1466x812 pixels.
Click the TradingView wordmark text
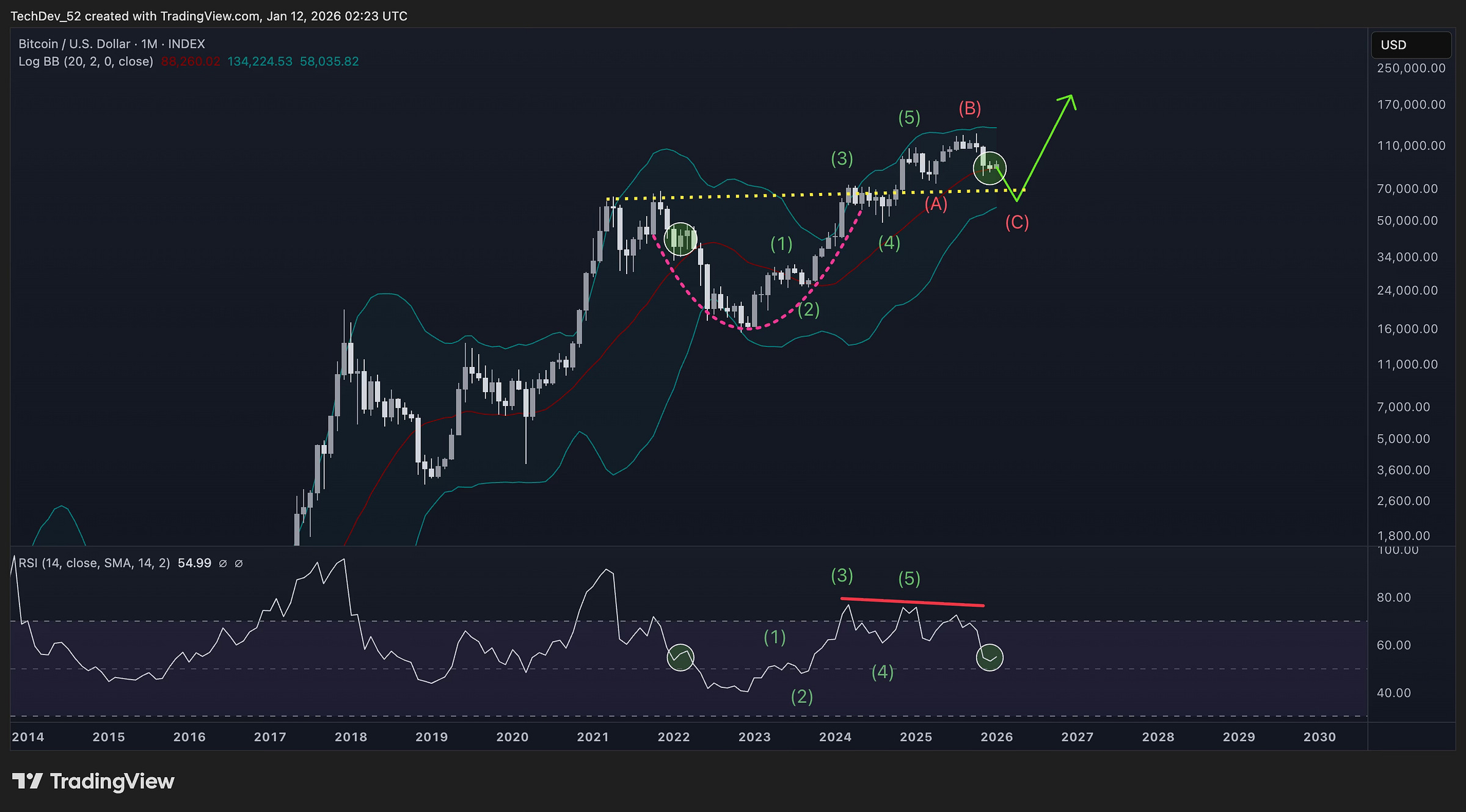point(112,781)
